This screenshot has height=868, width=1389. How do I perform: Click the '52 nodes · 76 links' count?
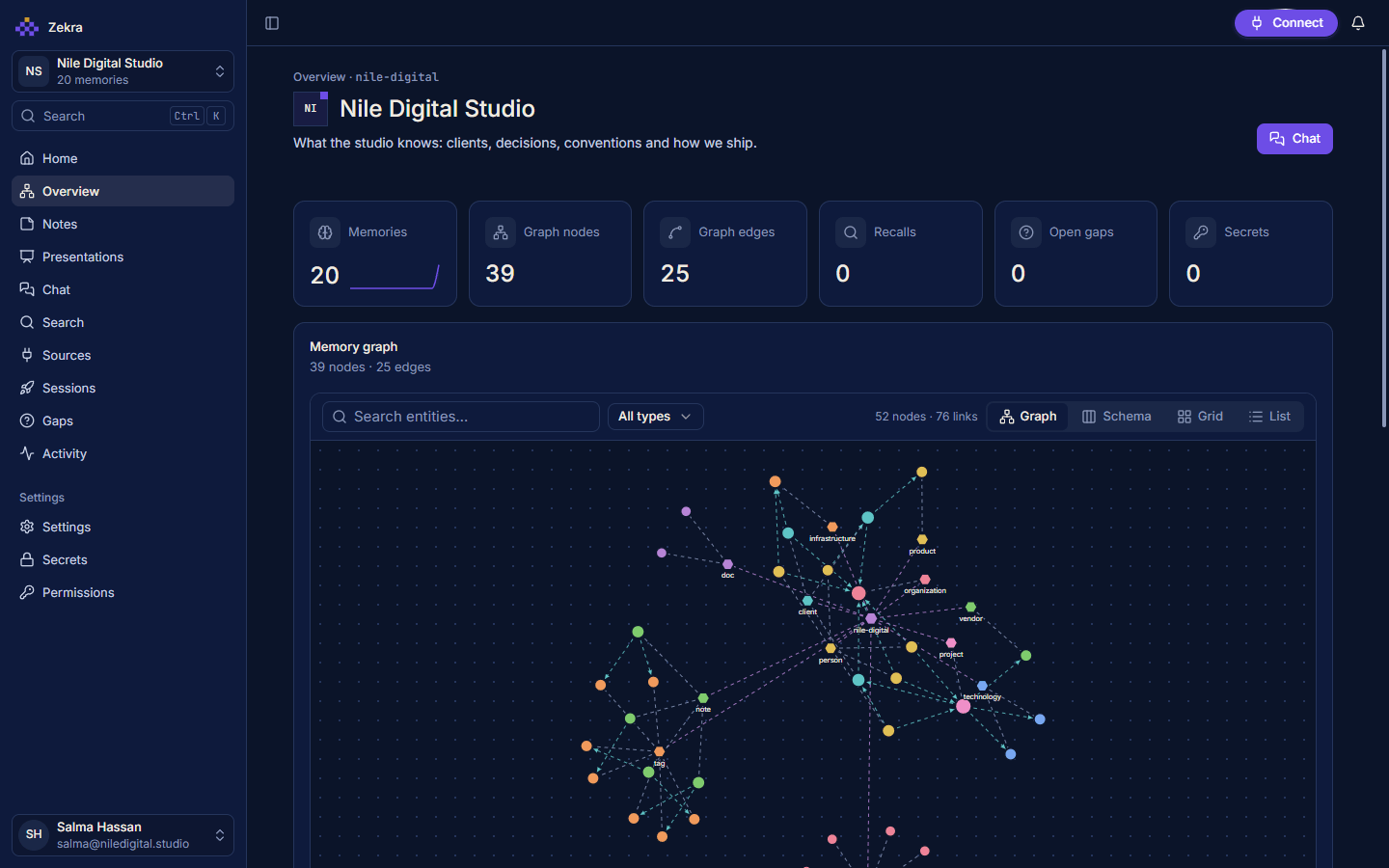pyautogui.click(x=926, y=417)
